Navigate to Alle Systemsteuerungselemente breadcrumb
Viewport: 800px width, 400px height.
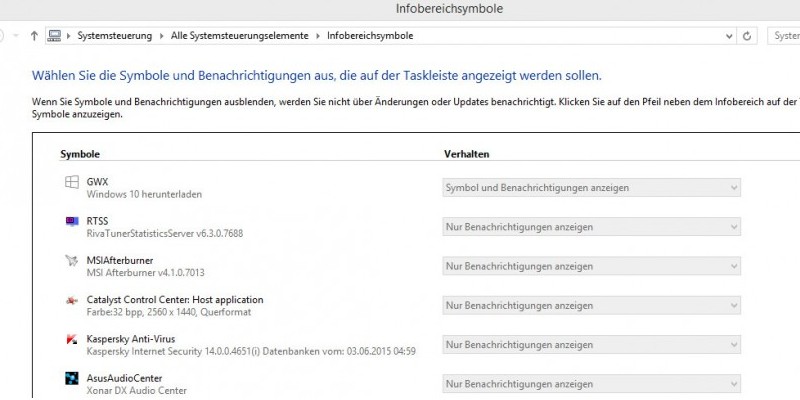[240, 36]
